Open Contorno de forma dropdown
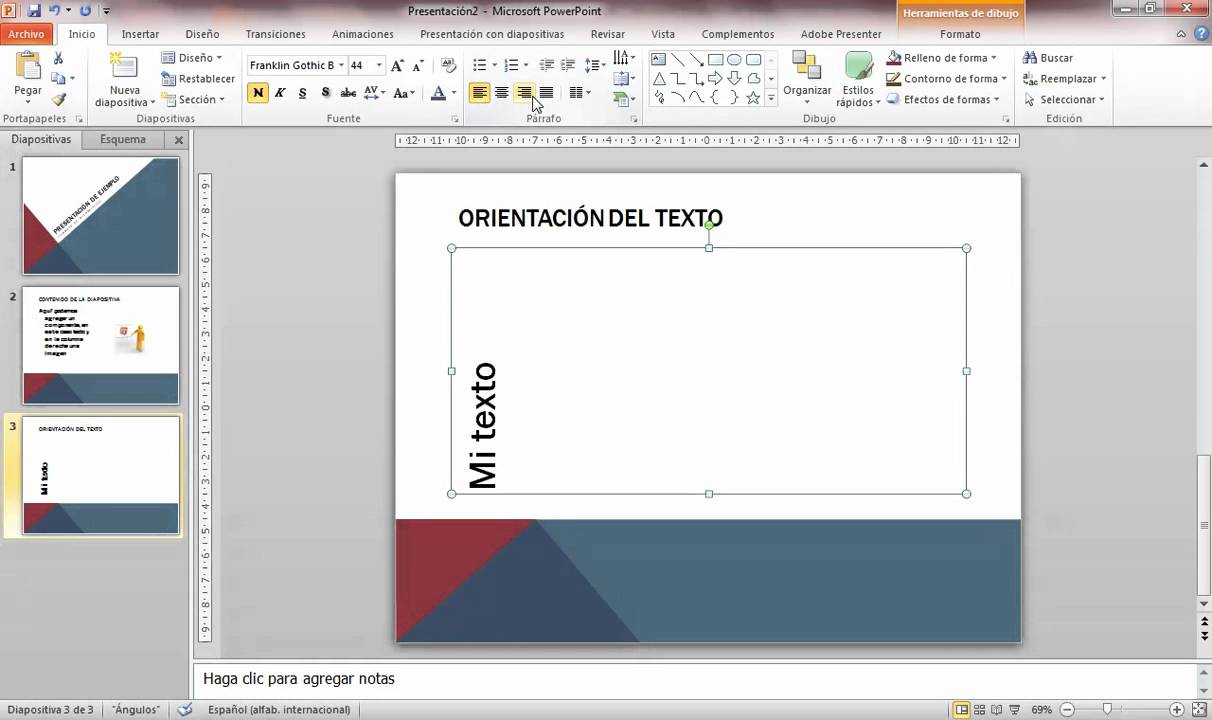The height and width of the screenshot is (720, 1212). point(947,79)
